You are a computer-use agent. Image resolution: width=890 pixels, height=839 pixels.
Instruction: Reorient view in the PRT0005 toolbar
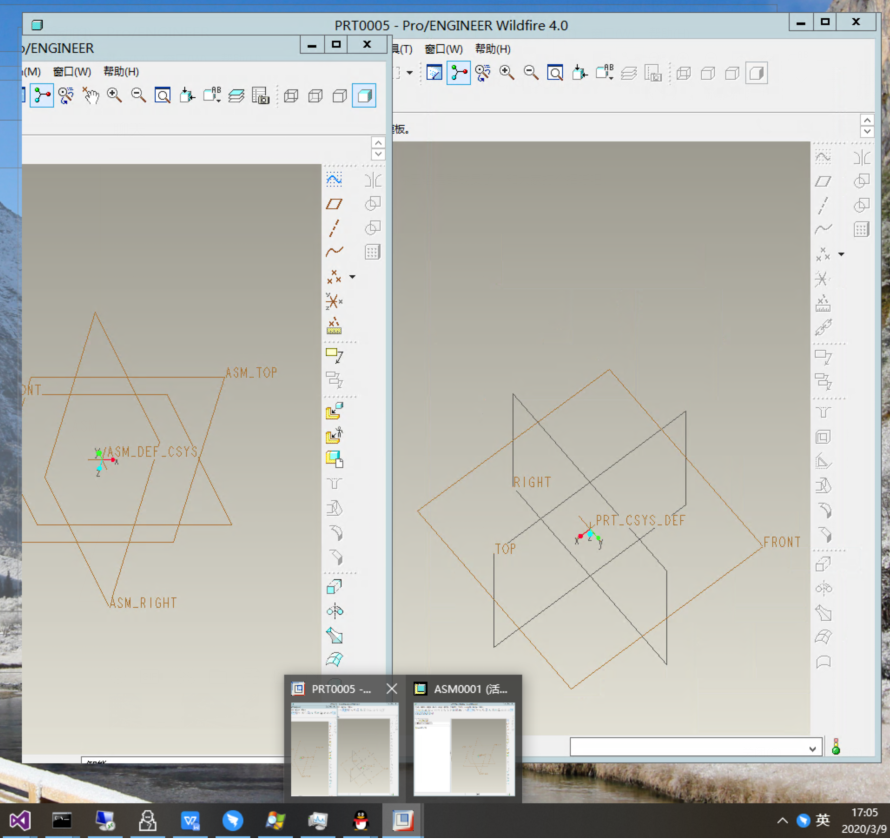pyautogui.click(x=580, y=73)
